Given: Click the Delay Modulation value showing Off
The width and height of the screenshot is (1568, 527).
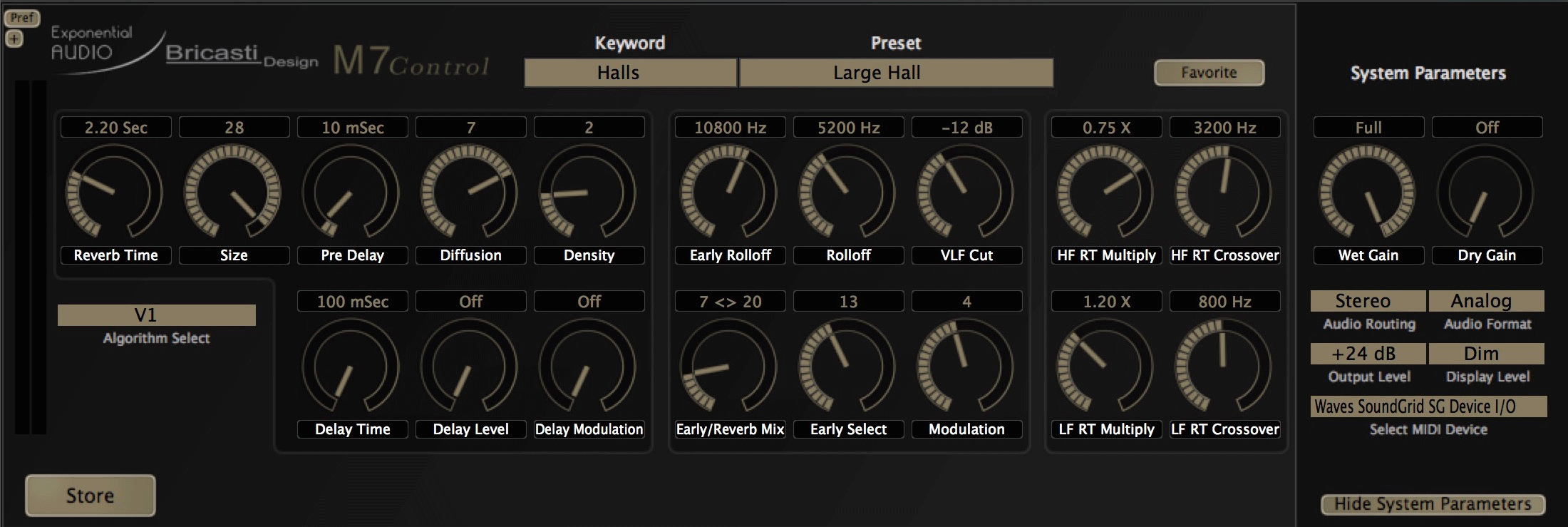Looking at the screenshot, I should [589, 302].
